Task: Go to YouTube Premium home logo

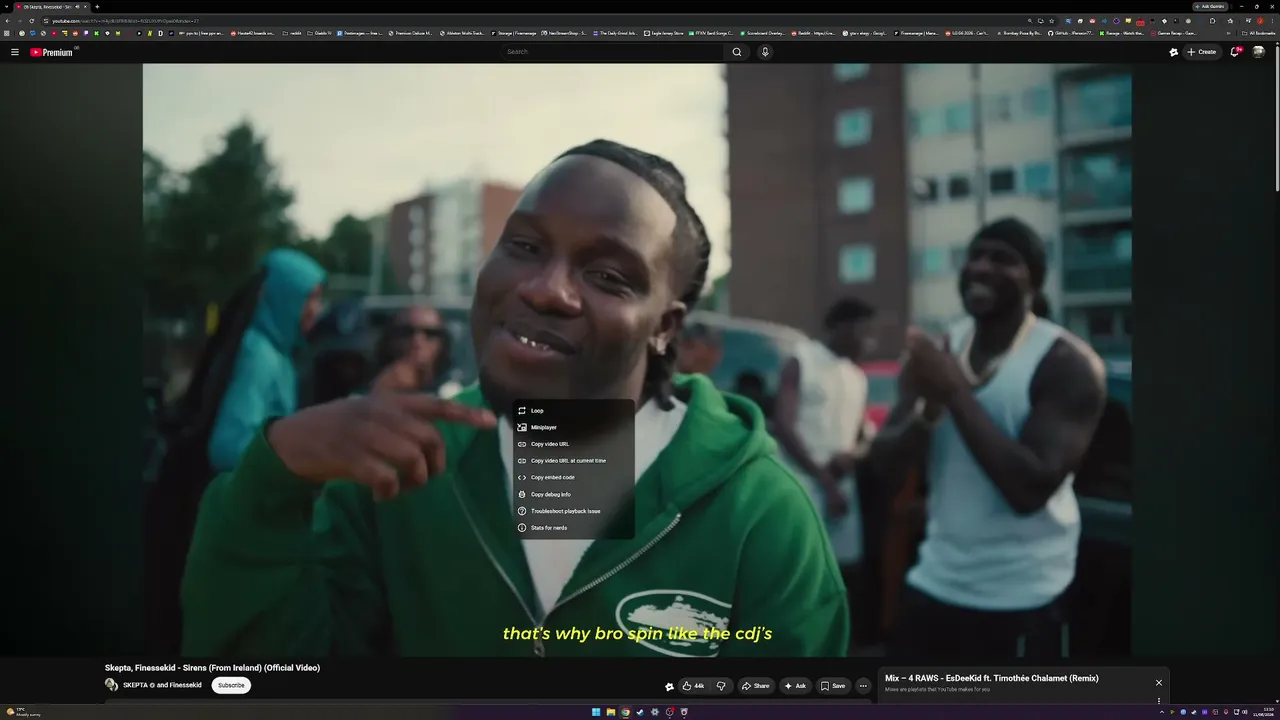Action: (x=52, y=52)
